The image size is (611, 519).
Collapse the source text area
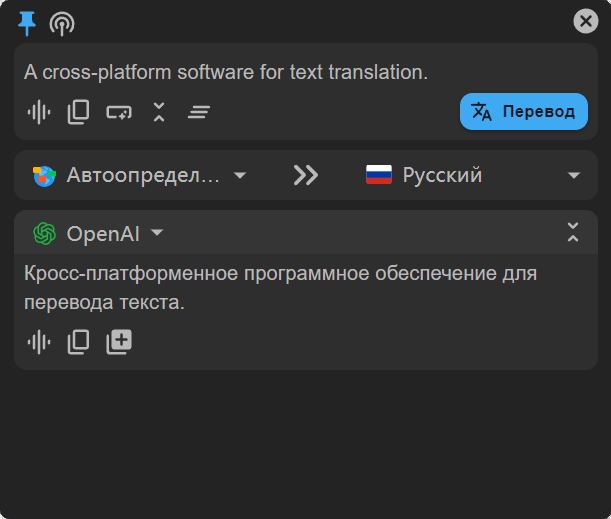point(159,112)
